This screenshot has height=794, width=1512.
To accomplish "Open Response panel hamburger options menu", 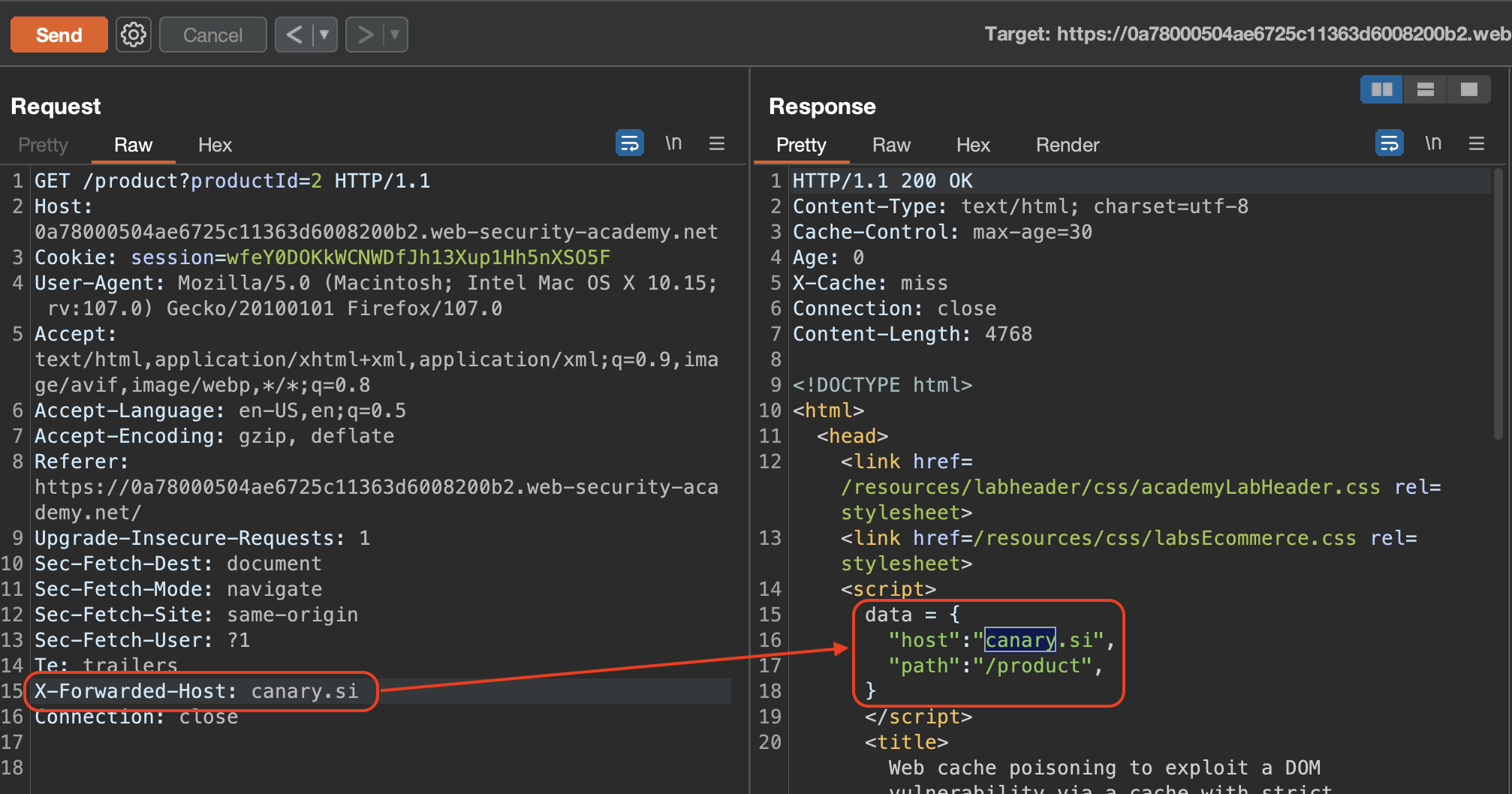I will (x=1477, y=143).
